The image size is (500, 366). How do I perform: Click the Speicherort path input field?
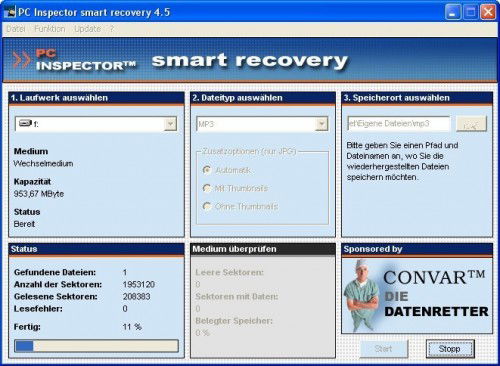(398, 124)
